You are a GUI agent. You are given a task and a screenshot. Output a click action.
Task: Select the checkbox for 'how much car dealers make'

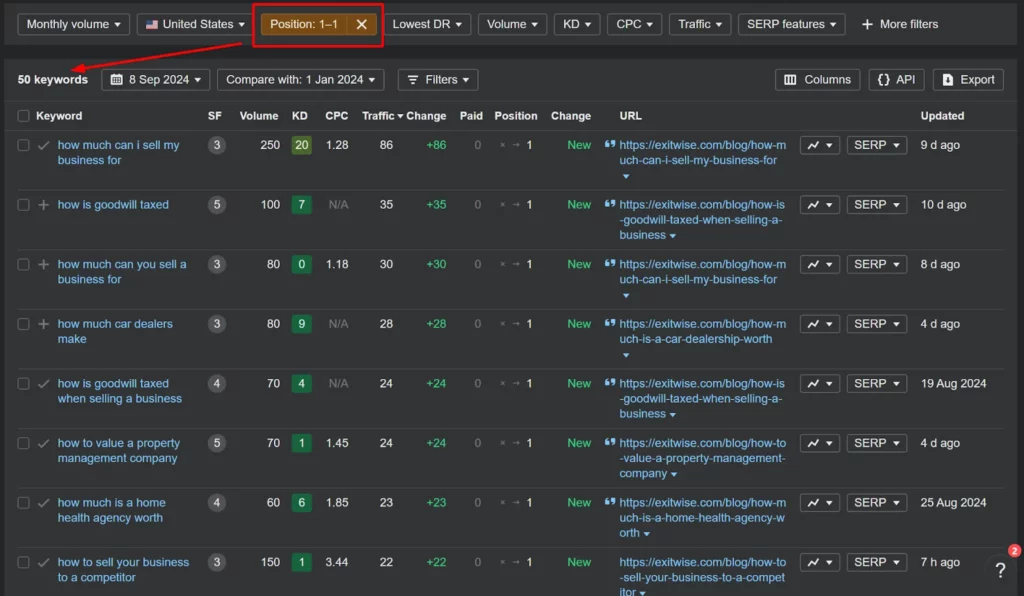pos(22,323)
